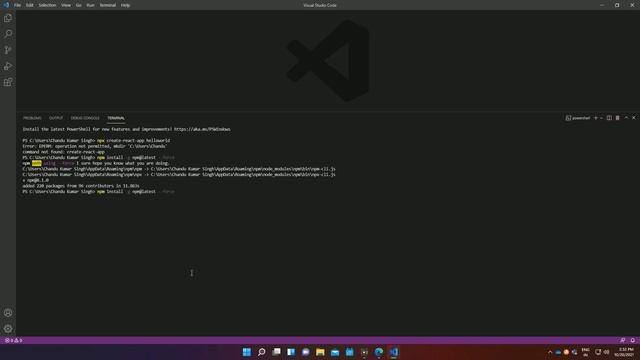Image resolution: width=640 pixels, height=360 pixels.
Task: Open the aka.ms PSWindows link
Action: [202, 129]
